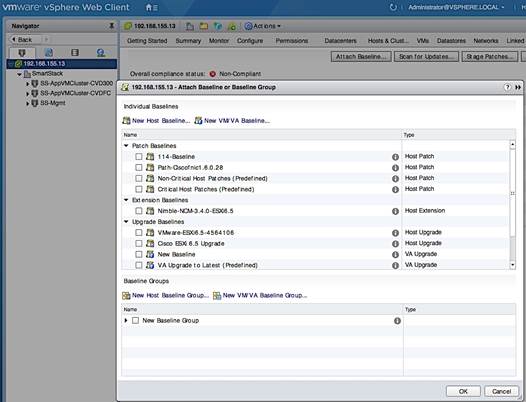This screenshot has width=526, height=402.
Task: Check the New Baseline Group checkbox
Action: click(x=135, y=321)
